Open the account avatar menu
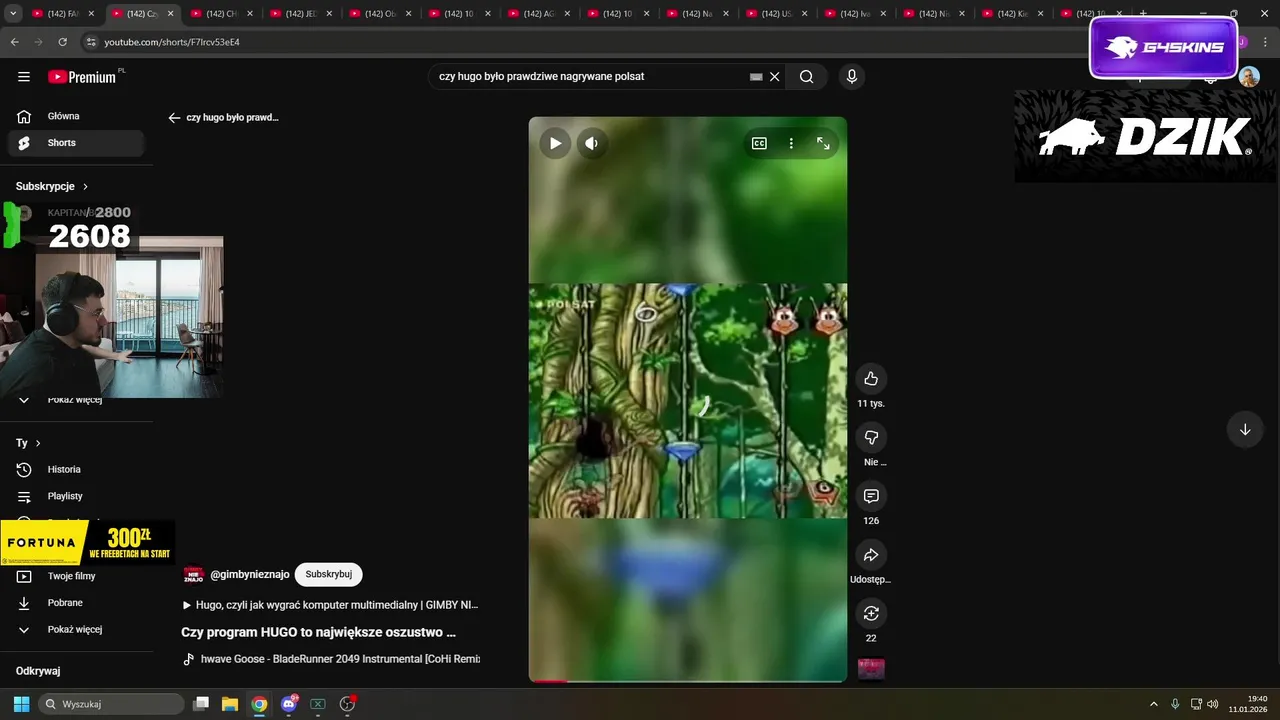The image size is (1280, 720). pyautogui.click(x=1249, y=77)
